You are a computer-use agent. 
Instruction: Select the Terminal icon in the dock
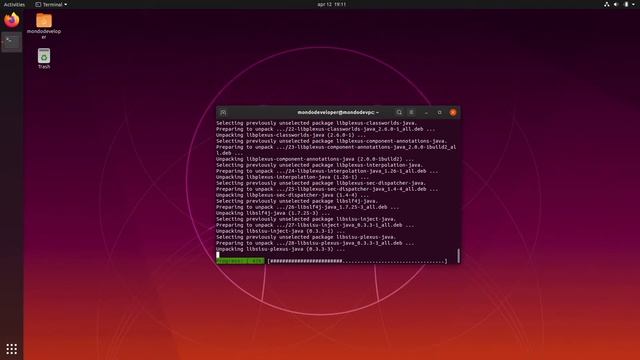(x=11, y=42)
